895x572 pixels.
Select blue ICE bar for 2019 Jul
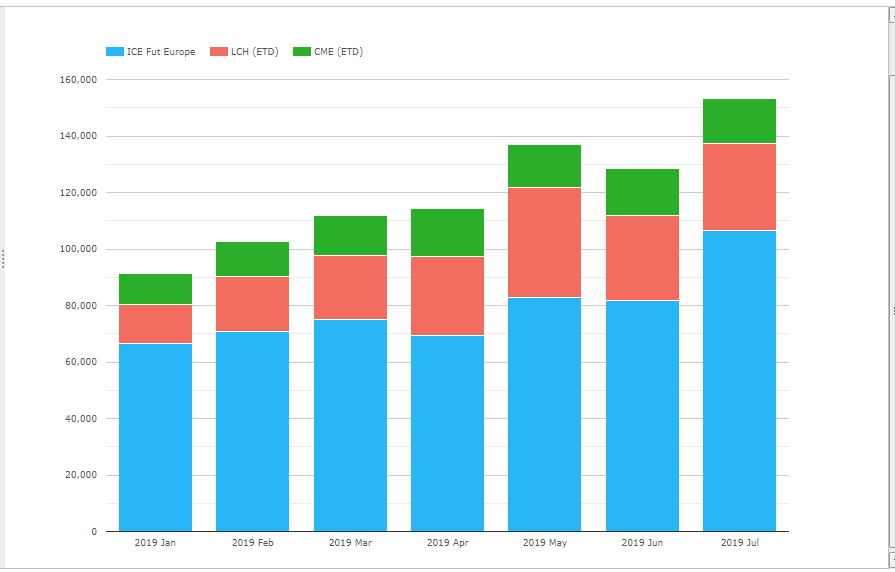(739, 381)
